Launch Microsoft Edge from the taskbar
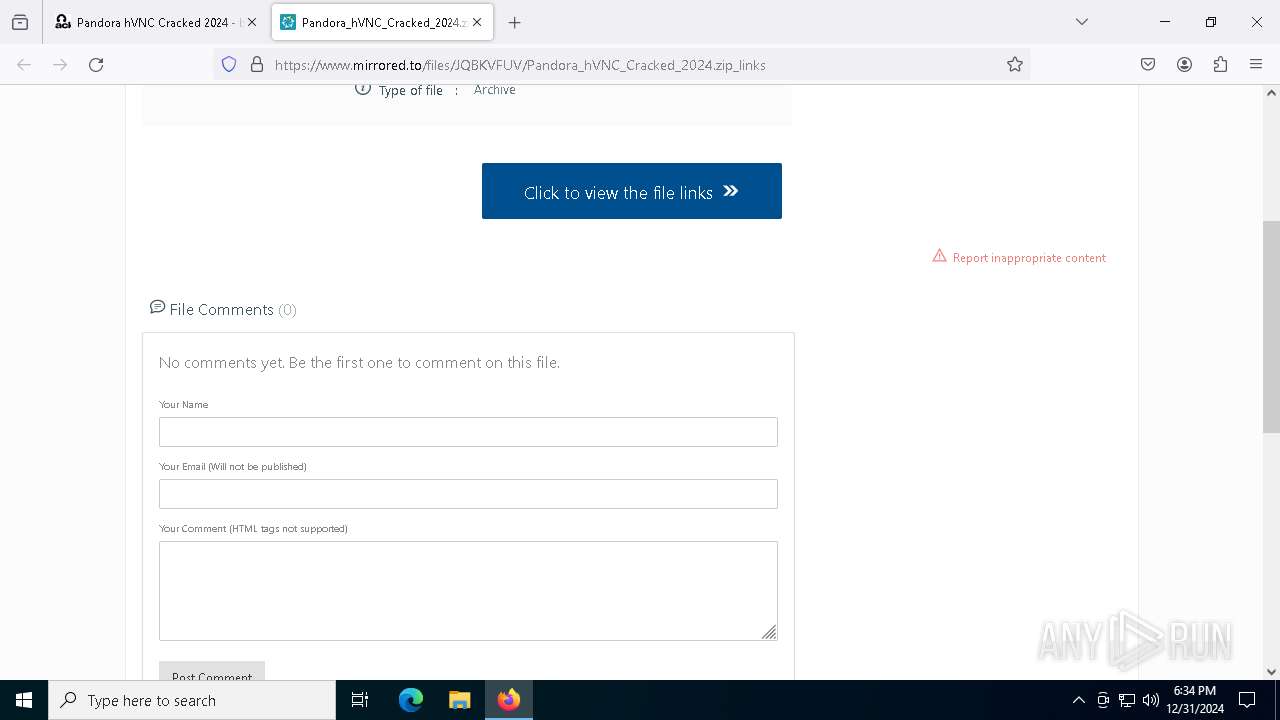 (411, 700)
